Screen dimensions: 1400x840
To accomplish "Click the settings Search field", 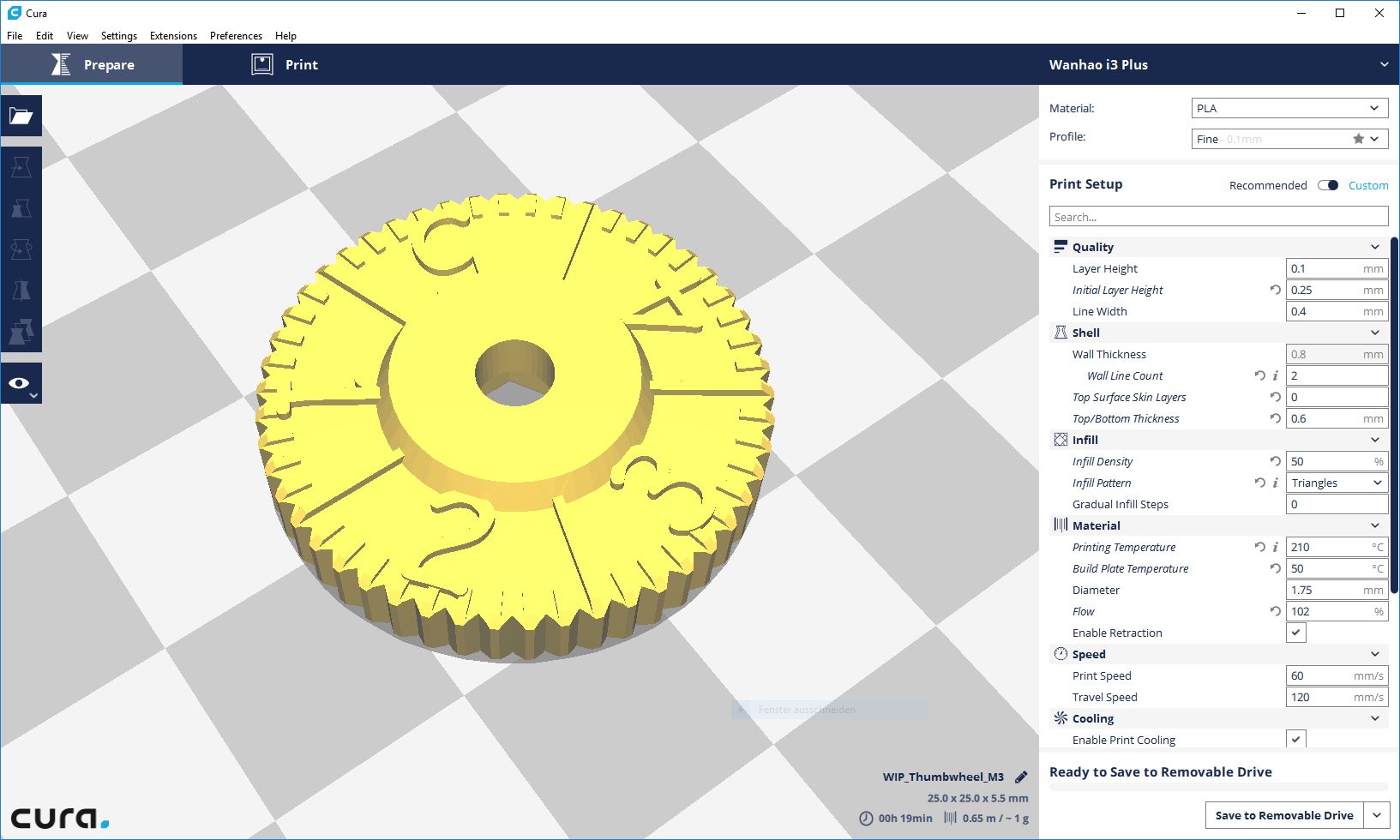I will click(1218, 217).
